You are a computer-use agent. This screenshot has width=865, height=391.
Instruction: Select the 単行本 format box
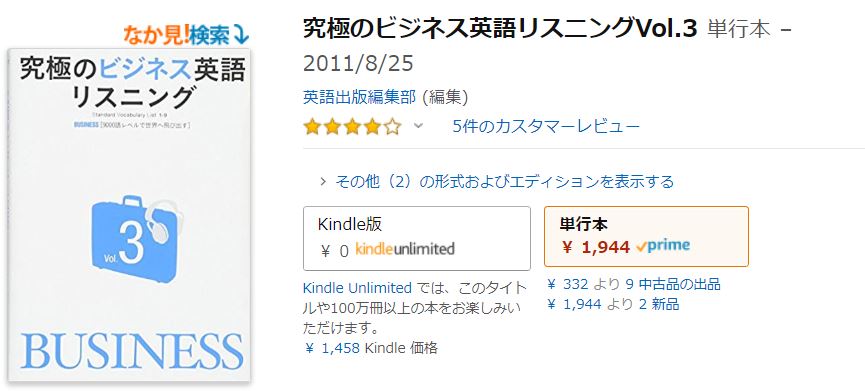646,236
